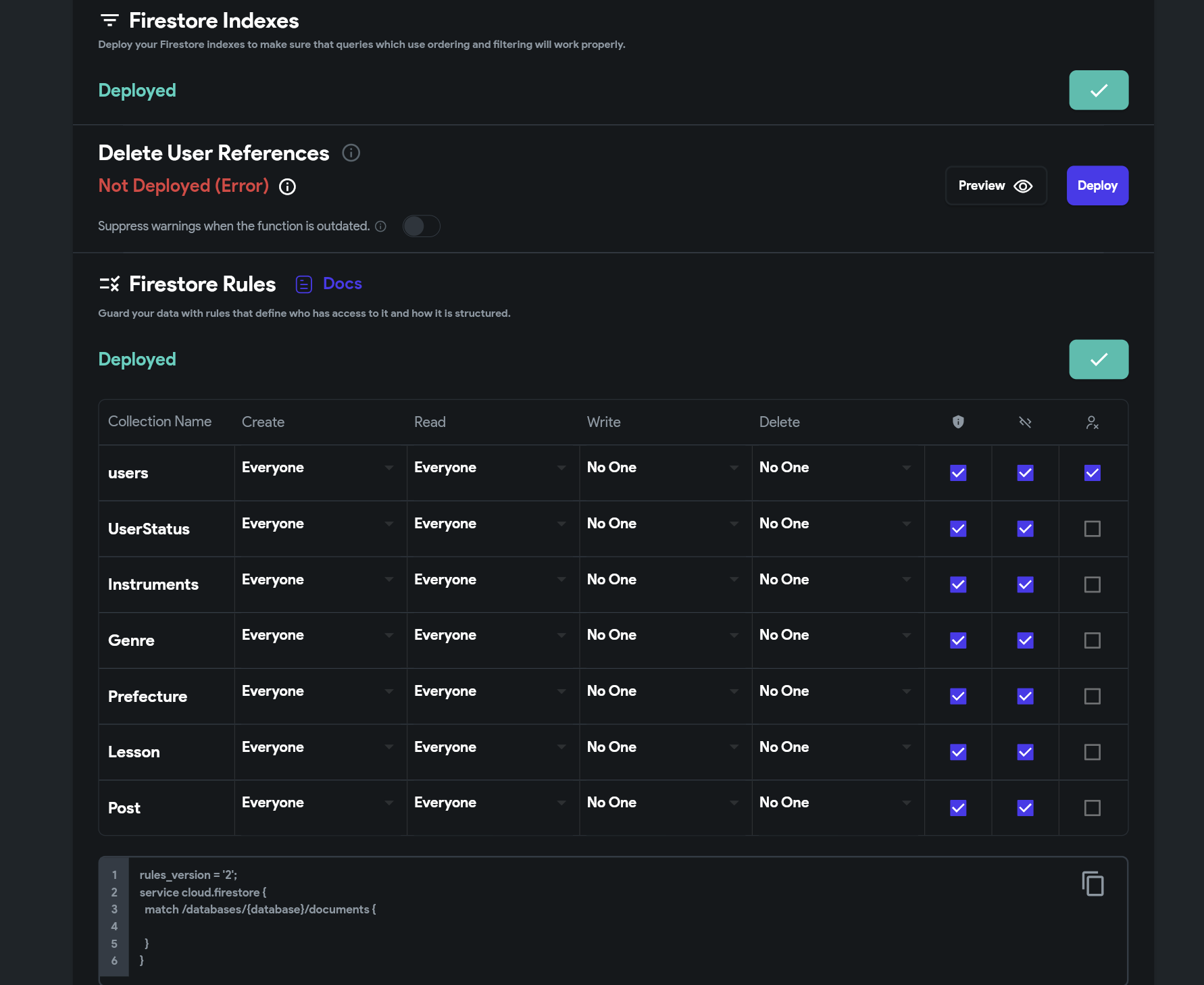The image size is (1204, 985).
Task: Click the shield icon column header
Action: pos(957,422)
